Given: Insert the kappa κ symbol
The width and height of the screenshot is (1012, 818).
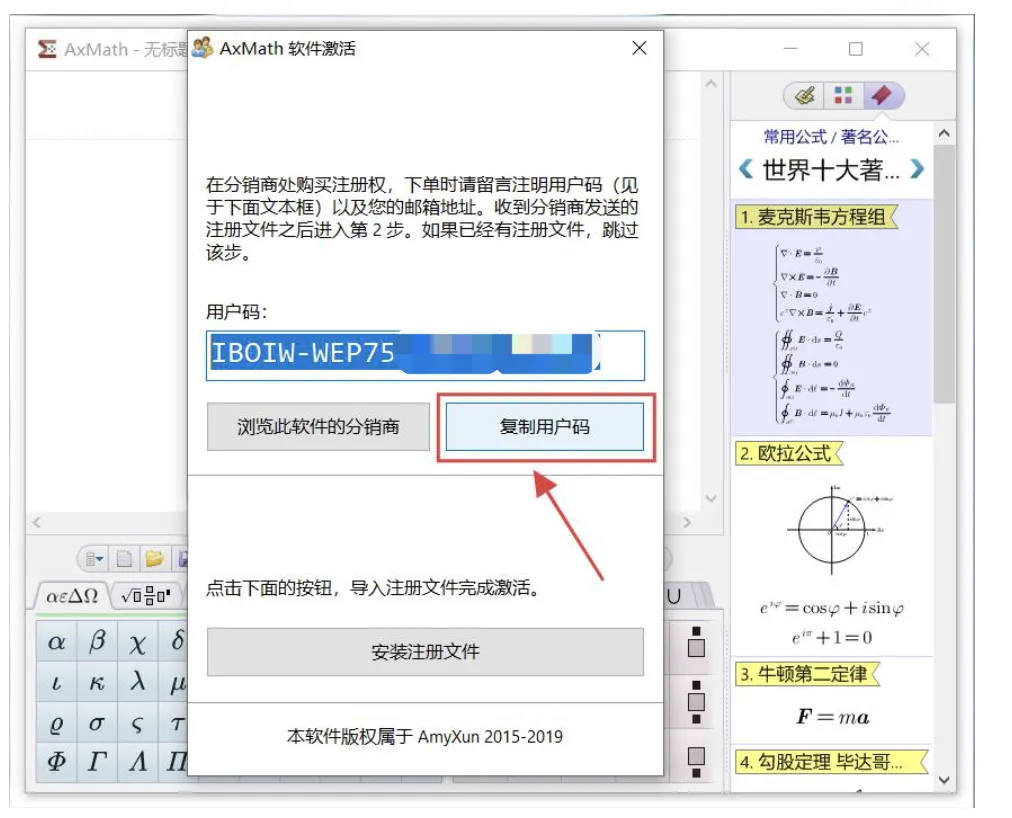Looking at the screenshot, I should pos(97,682).
